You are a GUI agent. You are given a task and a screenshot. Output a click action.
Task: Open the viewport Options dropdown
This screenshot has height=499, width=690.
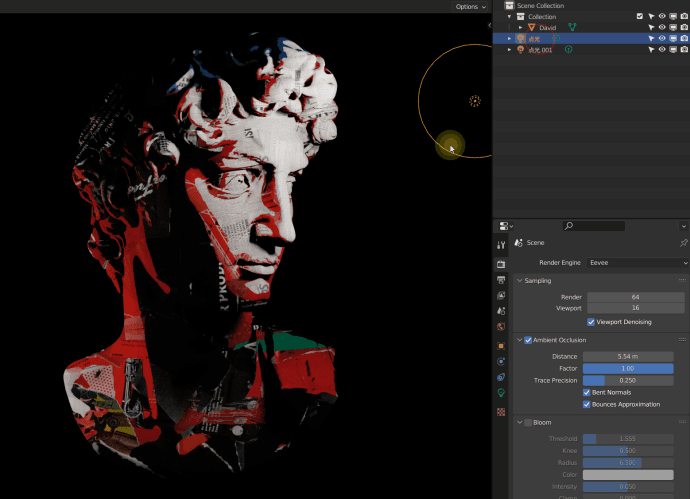470,7
